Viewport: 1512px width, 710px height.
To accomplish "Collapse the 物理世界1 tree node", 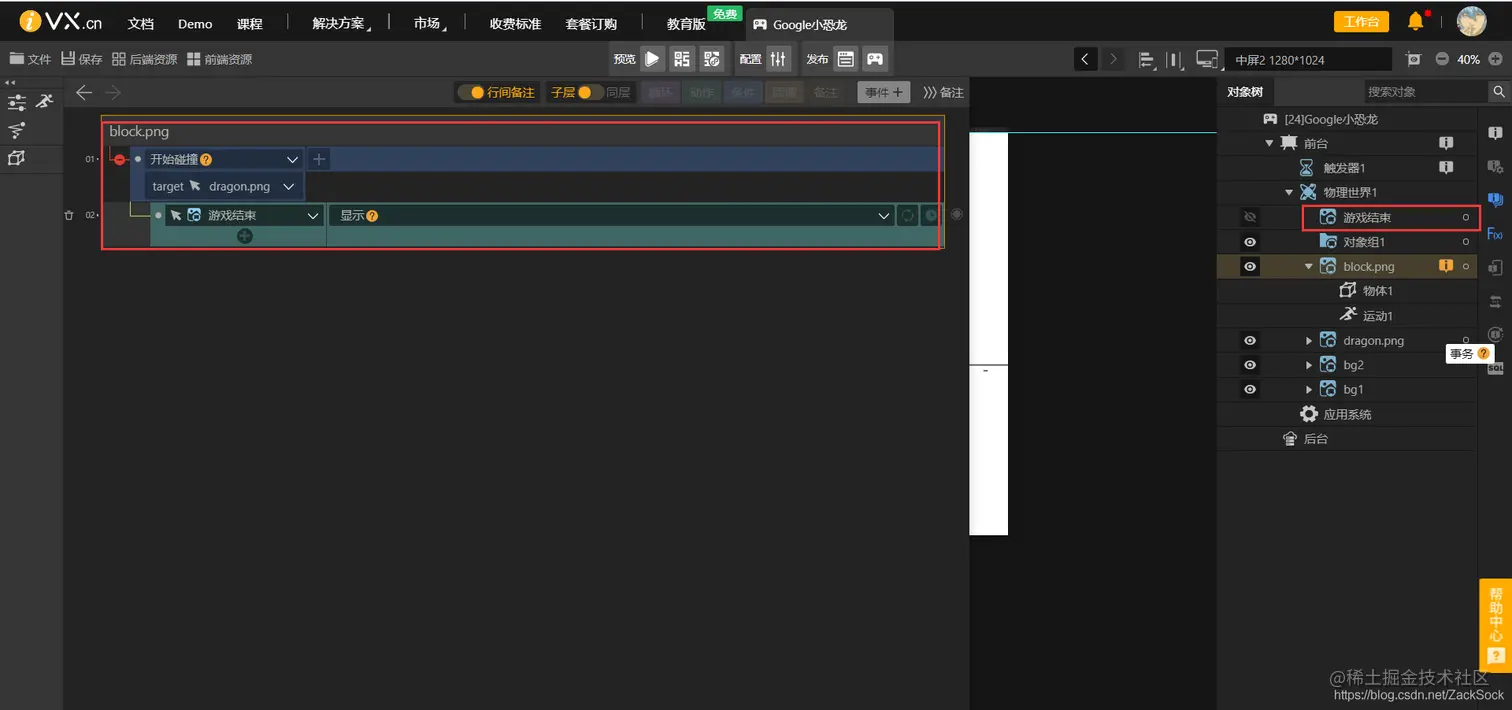I will 1289,192.
